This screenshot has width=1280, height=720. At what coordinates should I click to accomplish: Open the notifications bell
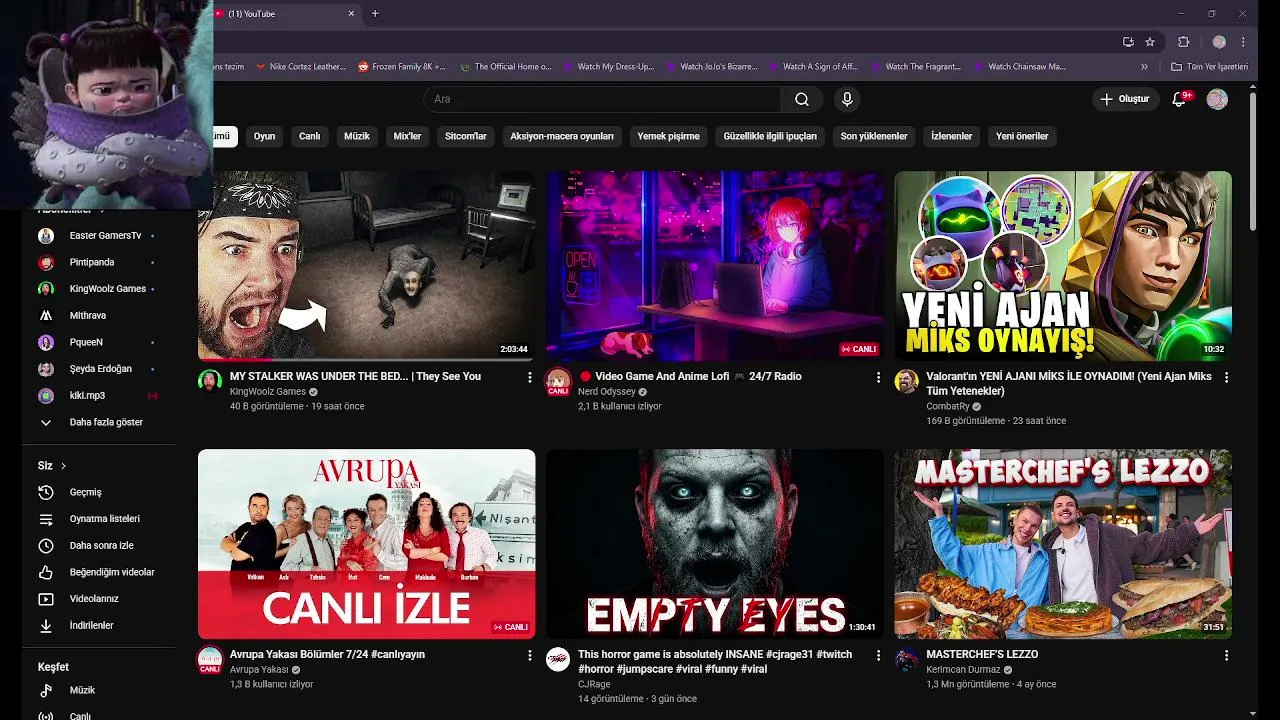1179,99
